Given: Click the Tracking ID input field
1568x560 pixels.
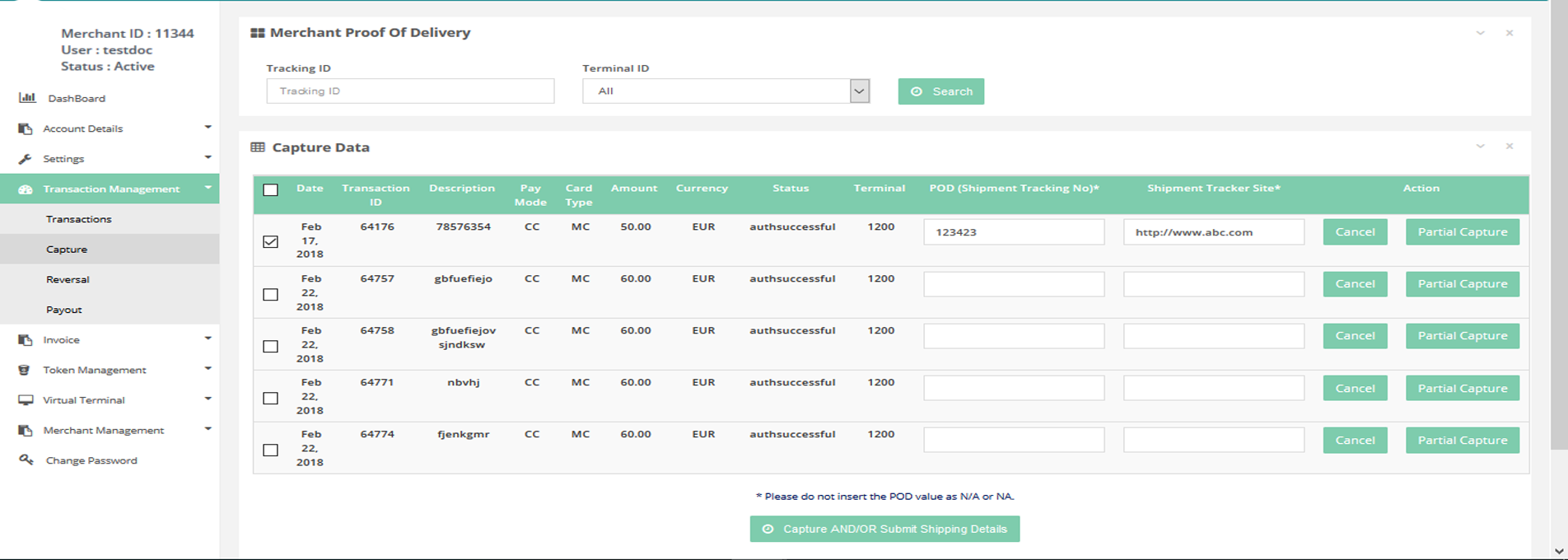Looking at the screenshot, I should click(410, 91).
